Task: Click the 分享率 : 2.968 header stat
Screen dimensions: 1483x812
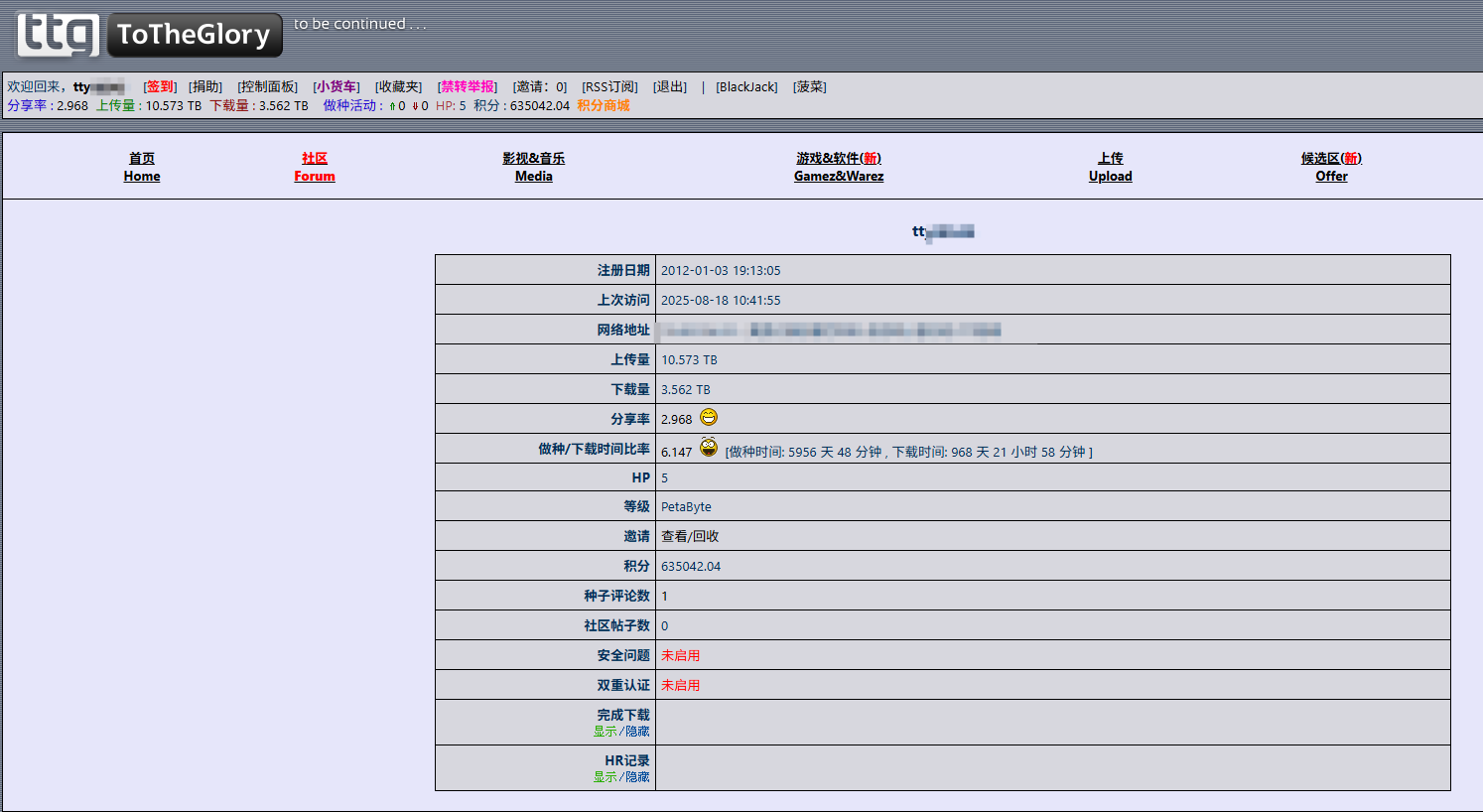Action: tap(48, 105)
